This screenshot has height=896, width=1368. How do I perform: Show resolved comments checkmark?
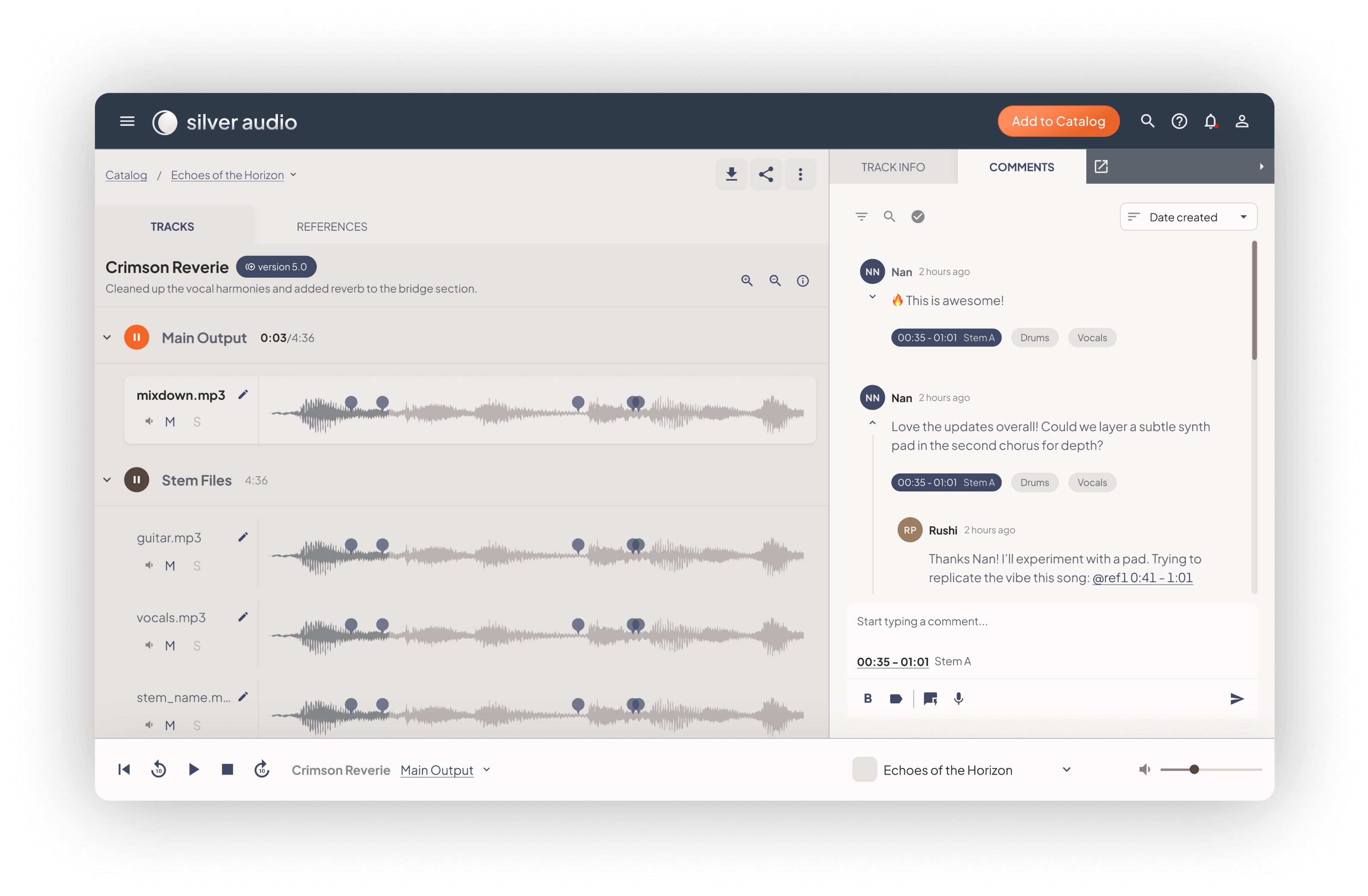pos(918,217)
